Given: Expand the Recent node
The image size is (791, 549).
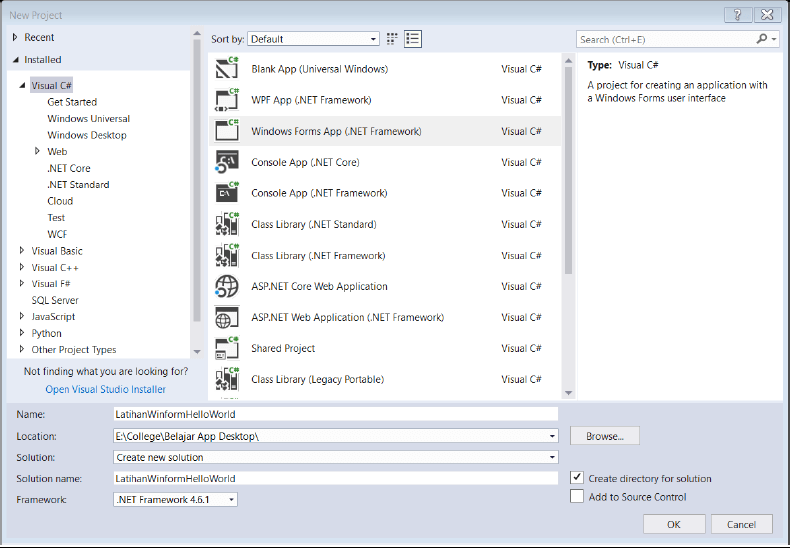Looking at the screenshot, I should [x=15, y=37].
